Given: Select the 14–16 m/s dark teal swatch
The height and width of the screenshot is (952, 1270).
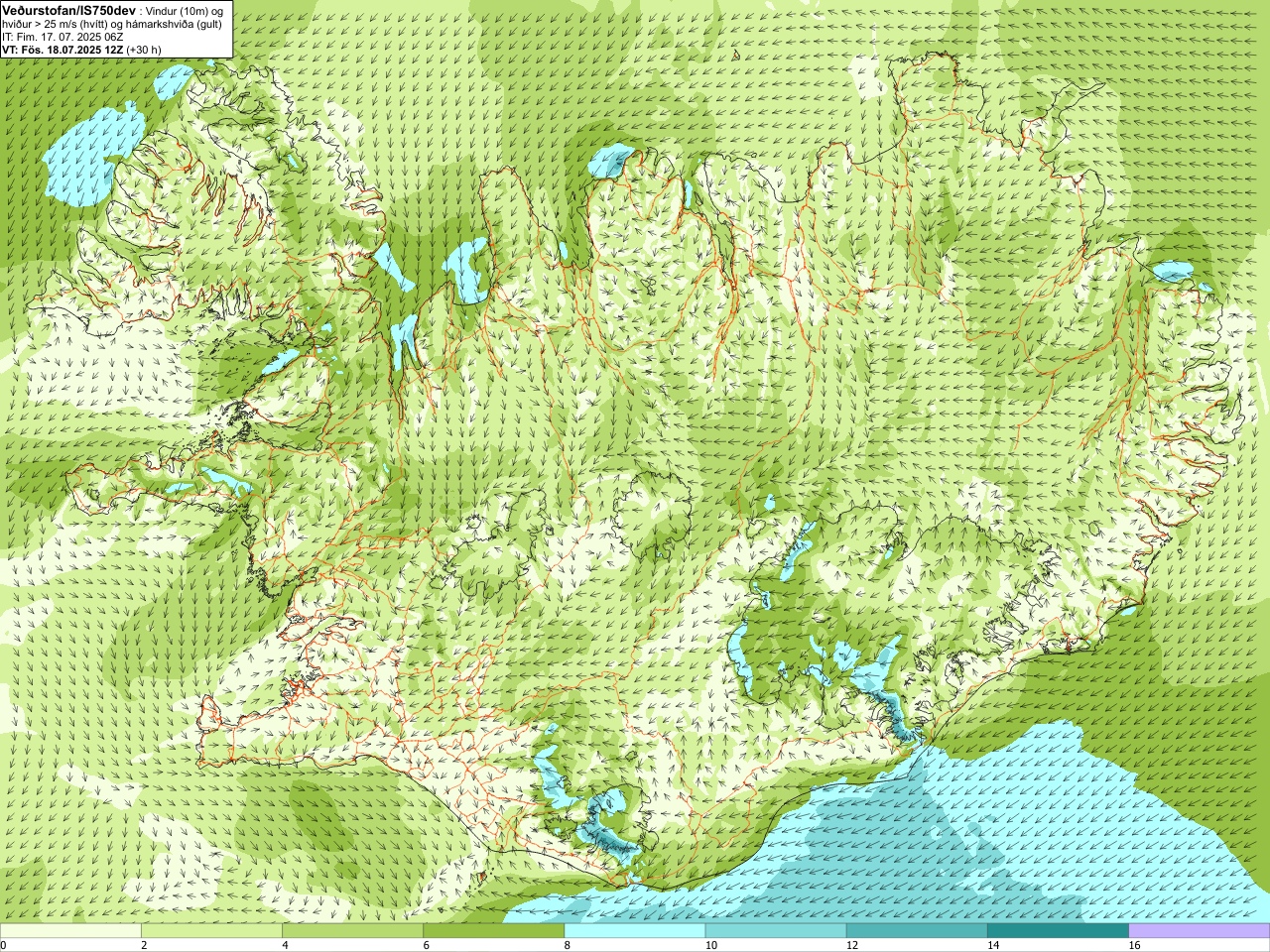Looking at the screenshot, I should click(1058, 930).
